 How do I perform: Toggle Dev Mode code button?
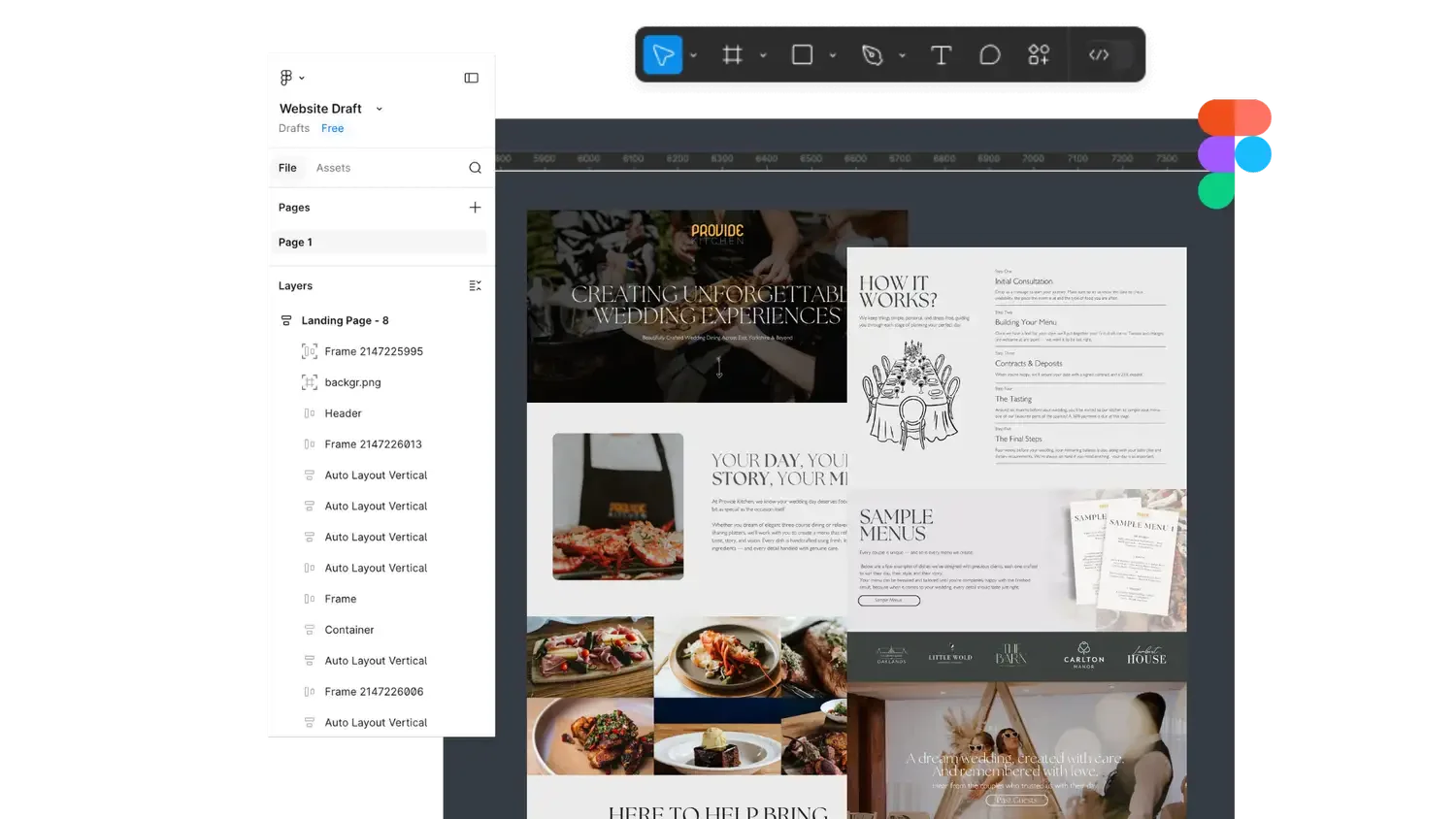pos(1099,55)
